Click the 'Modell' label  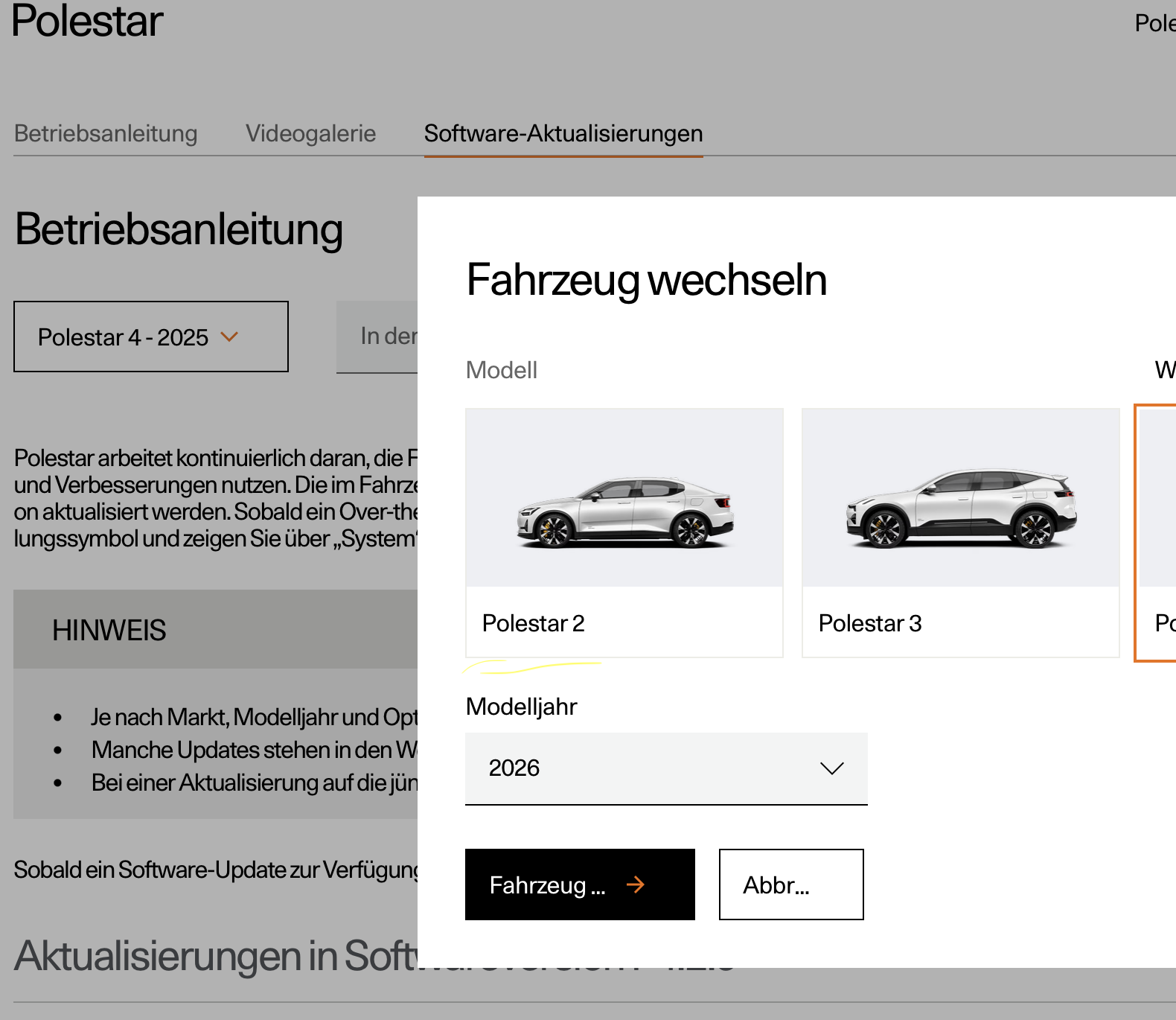click(x=502, y=370)
